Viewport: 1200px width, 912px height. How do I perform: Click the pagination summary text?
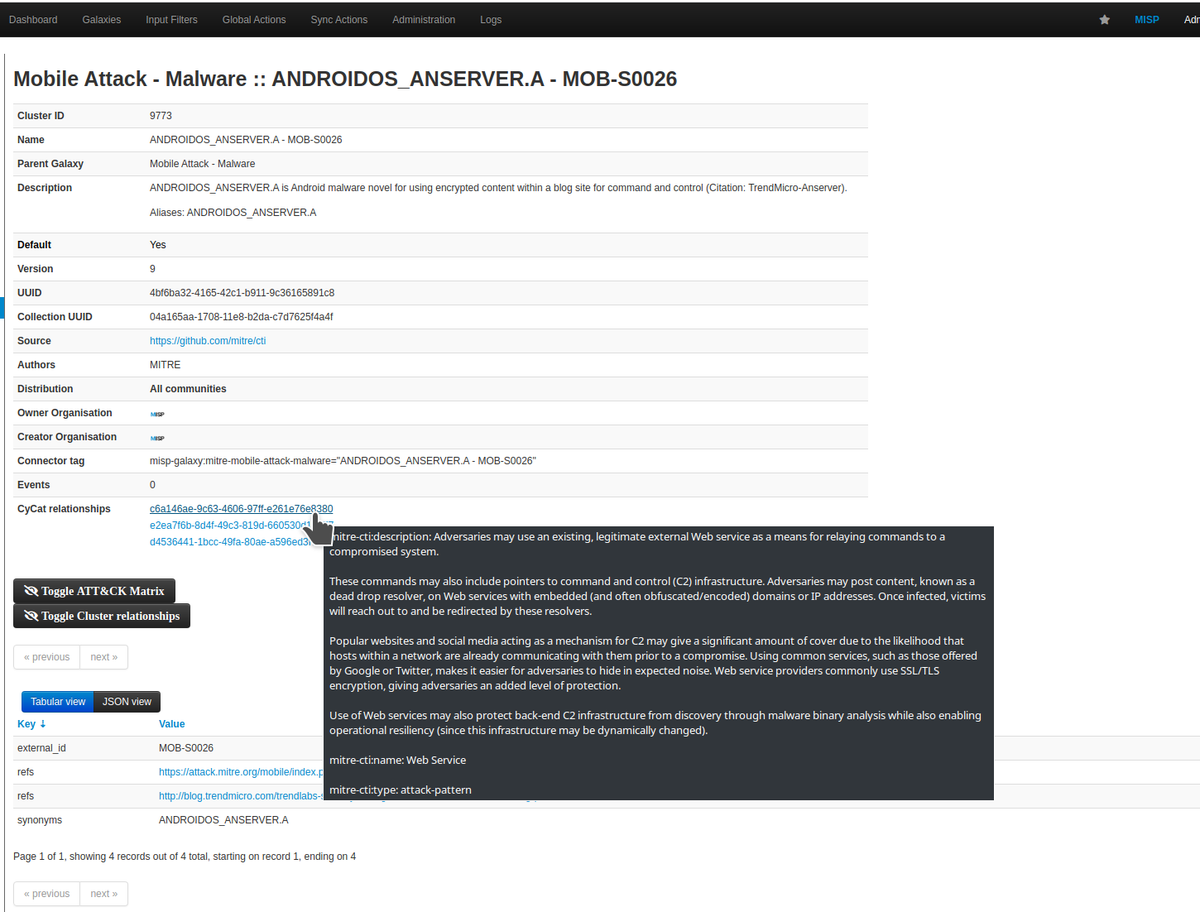[185, 857]
